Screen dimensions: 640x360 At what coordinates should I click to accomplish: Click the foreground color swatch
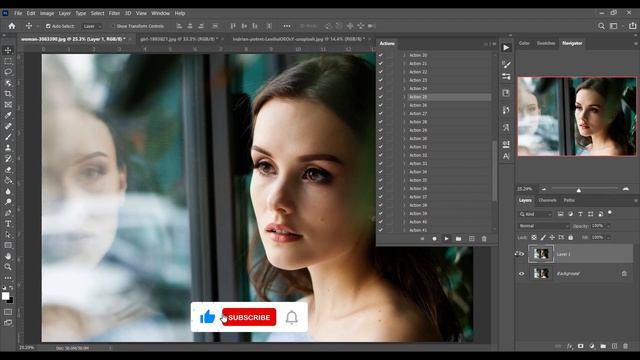click(x=5, y=296)
